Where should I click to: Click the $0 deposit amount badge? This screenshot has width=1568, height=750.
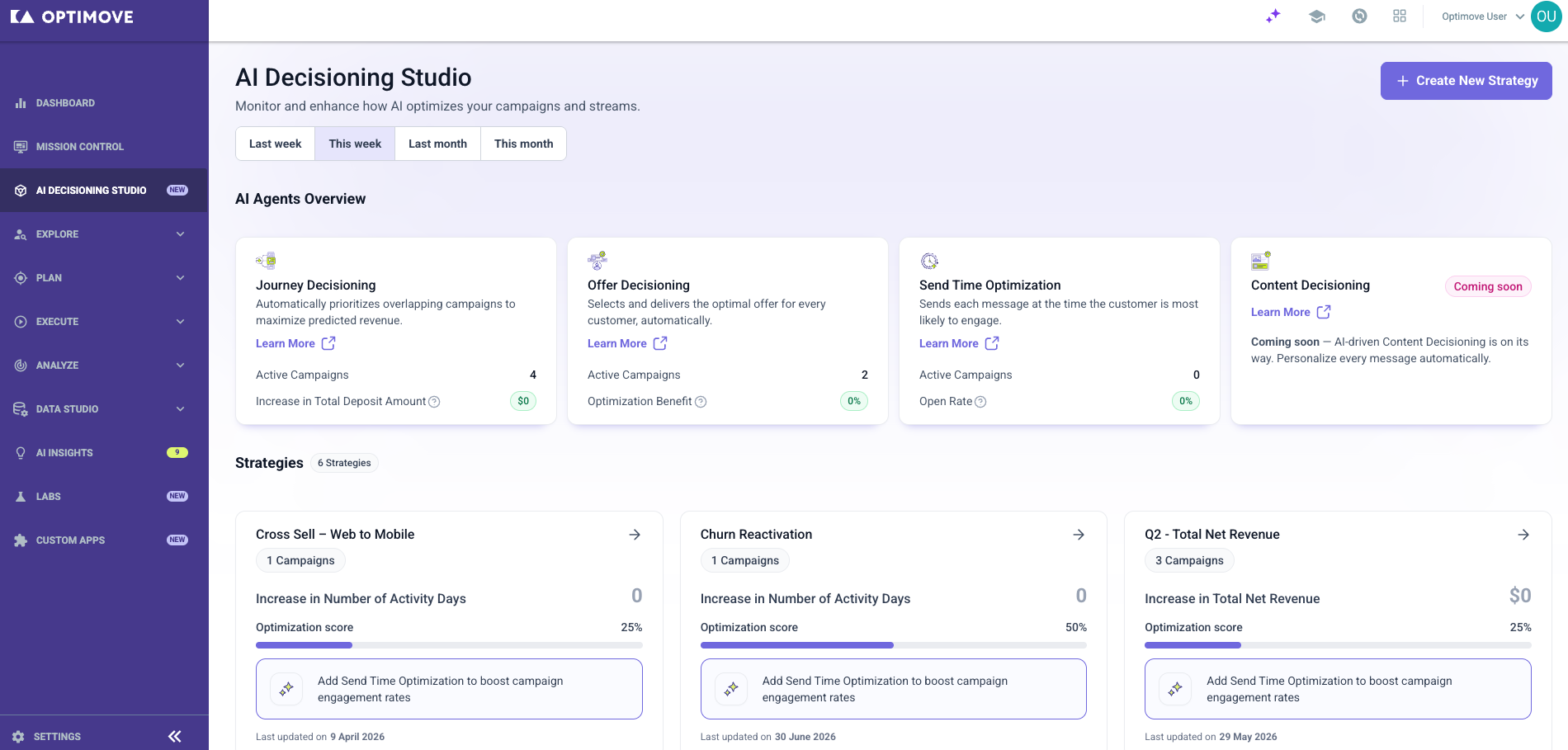point(523,401)
